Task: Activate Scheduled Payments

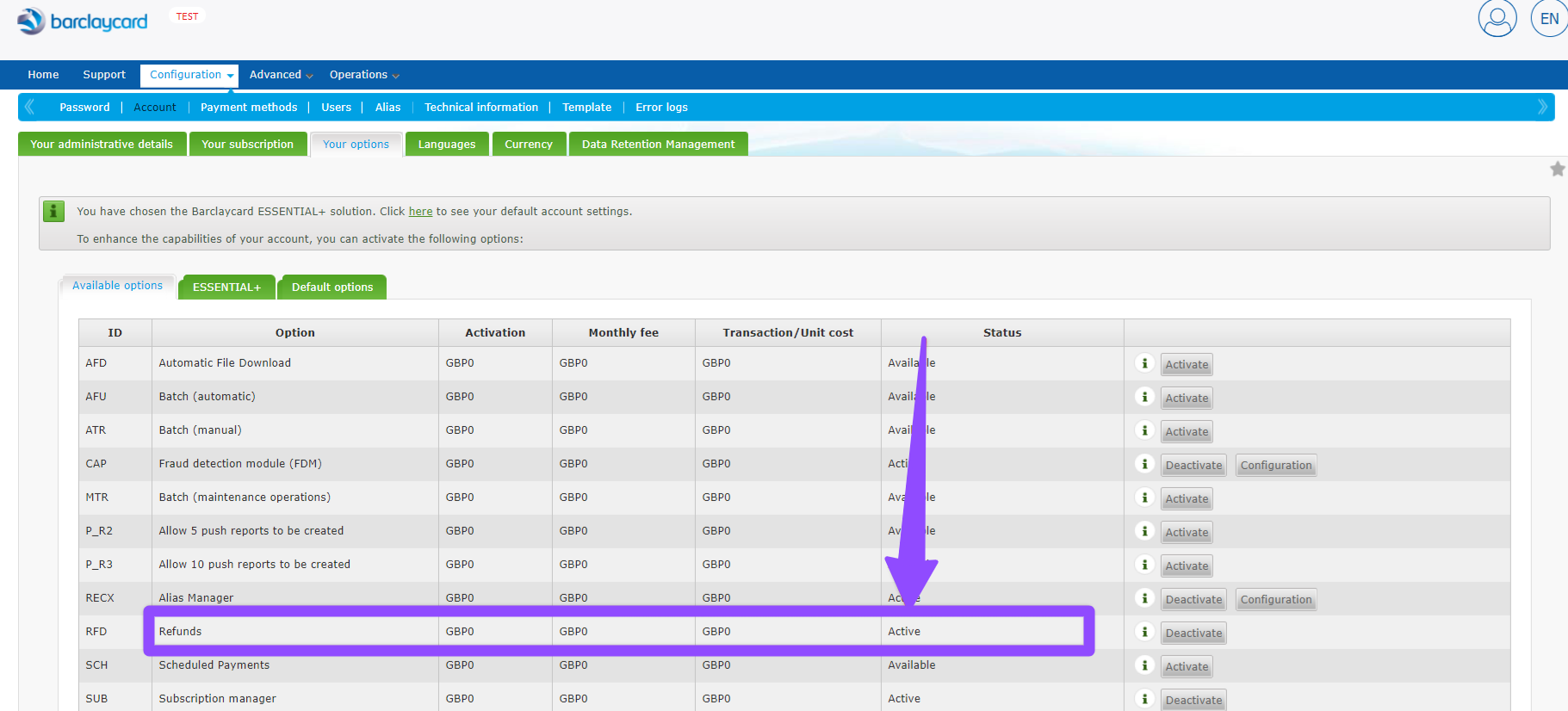Action: [1187, 666]
